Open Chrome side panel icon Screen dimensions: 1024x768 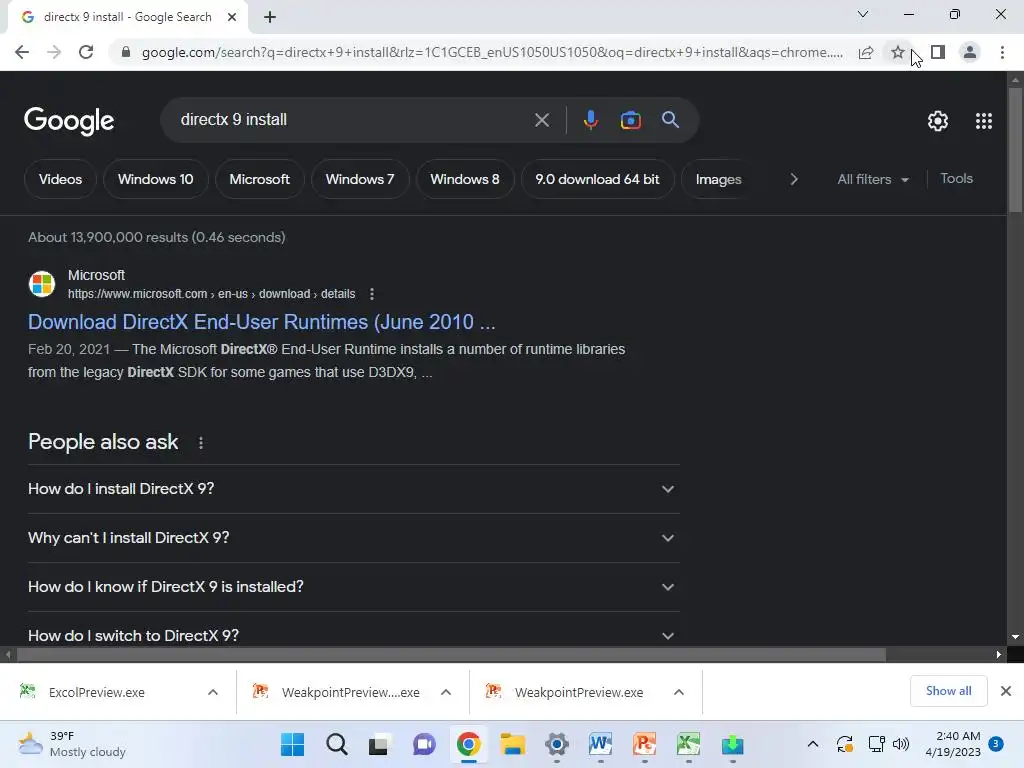[x=938, y=52]
